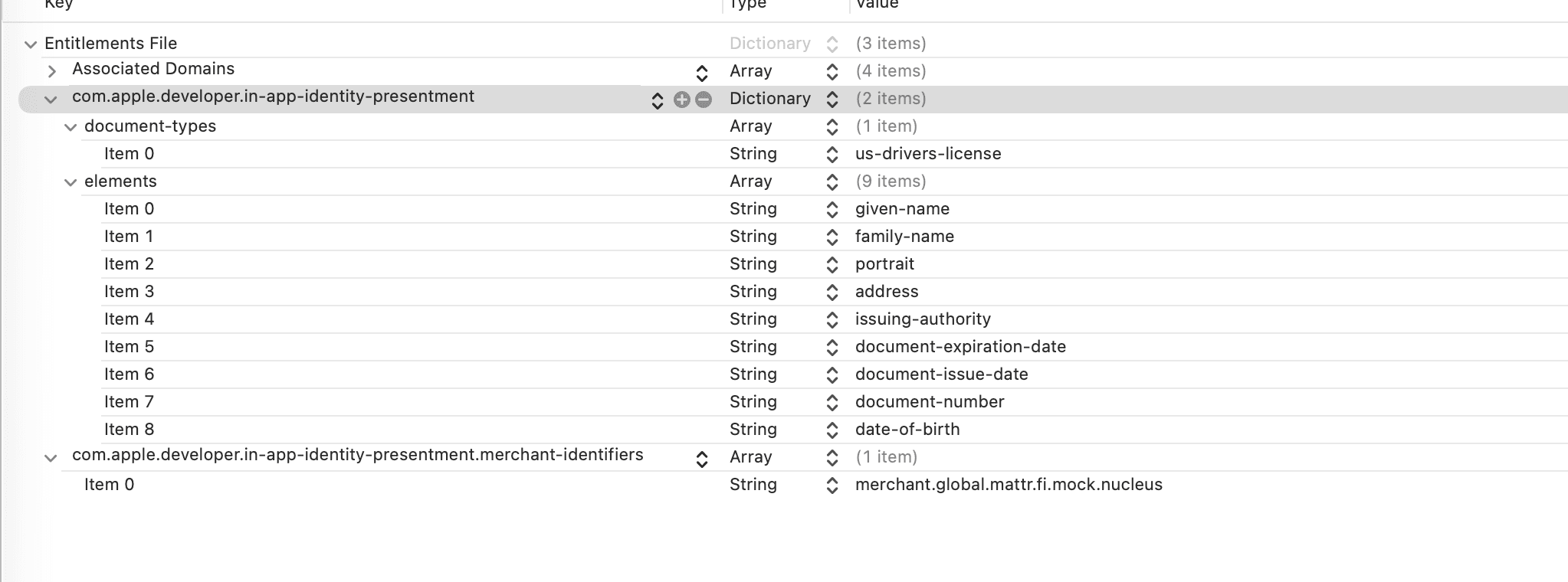Select the given-name value field
The width and height of the screenshot is (1568, 582).
click(902, 209)
